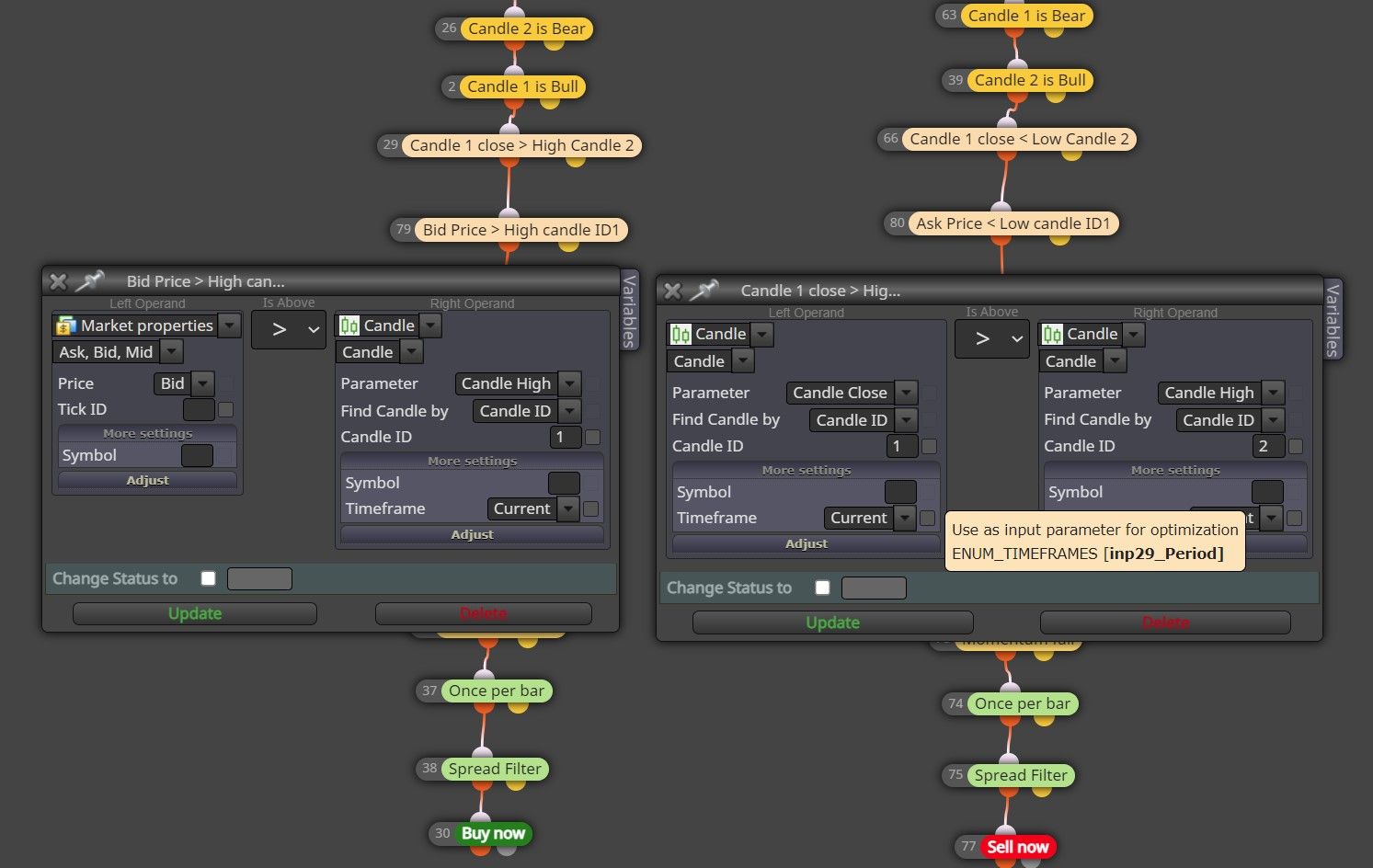Click status color field in Candle 1 close panel
Viewport: 1373px width, 868px height.
click(x=874, y=588)
